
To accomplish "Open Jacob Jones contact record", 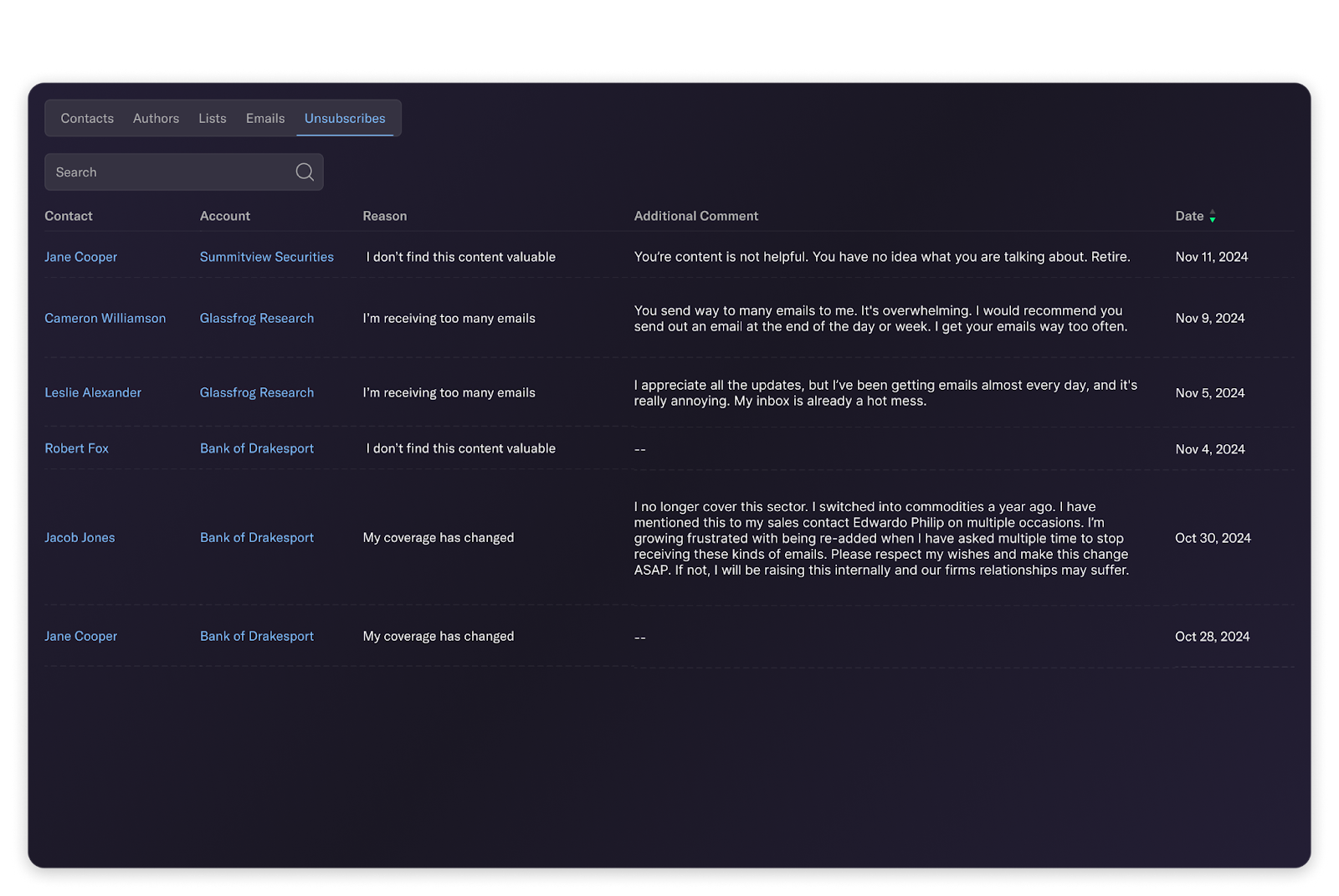I will click(80, 538).
